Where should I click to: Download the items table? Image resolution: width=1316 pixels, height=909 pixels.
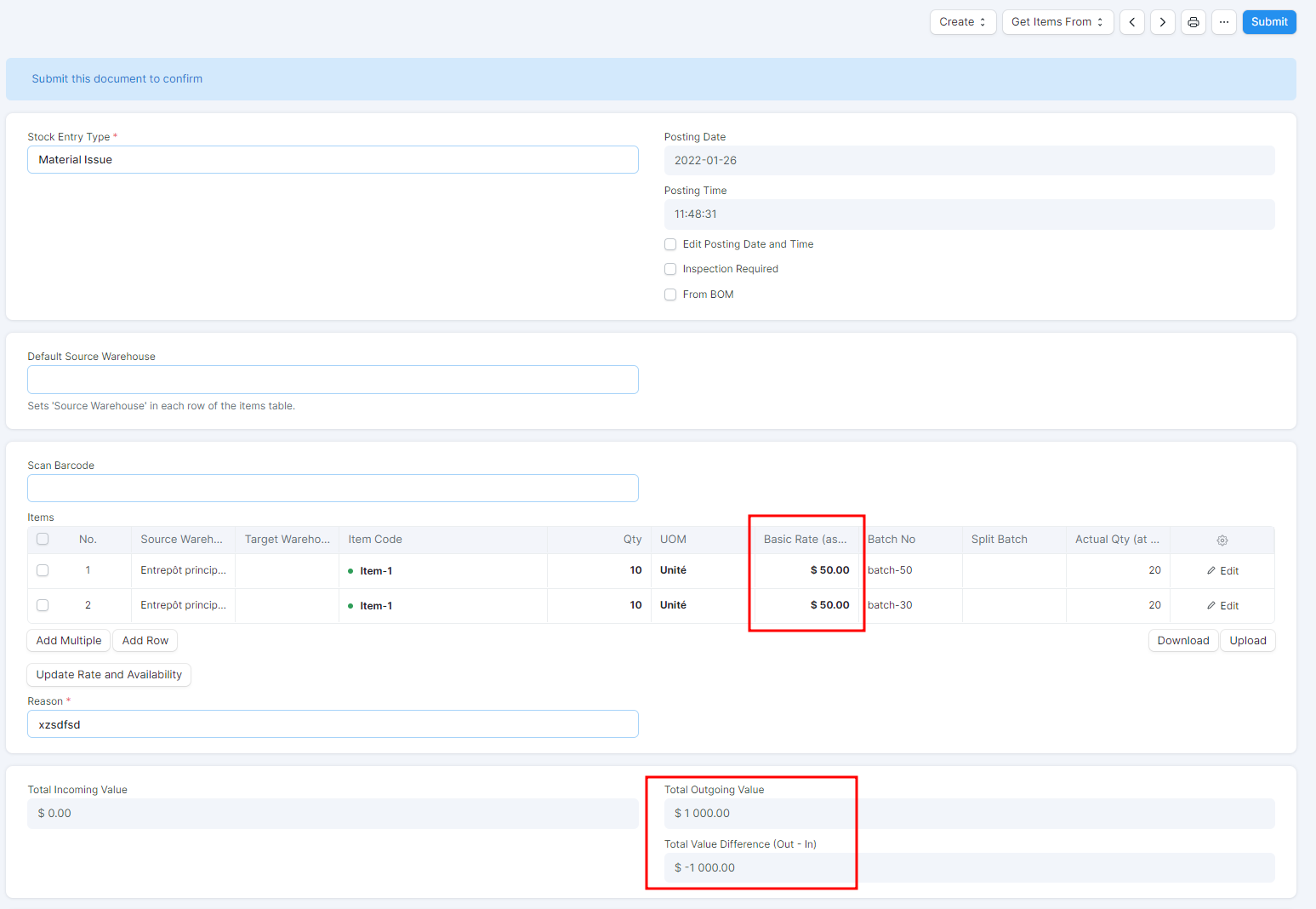coord(1182,640)
